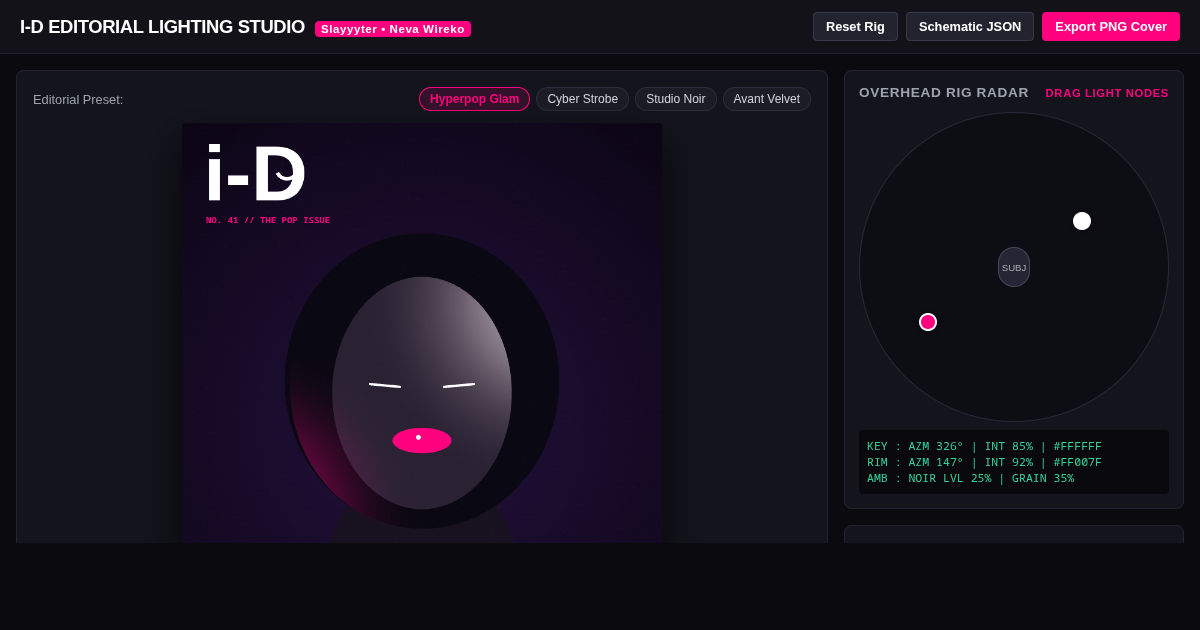Export the PNG cover
The width and height of the screenshot is (1200, 630).
(x=1111, y=27)
